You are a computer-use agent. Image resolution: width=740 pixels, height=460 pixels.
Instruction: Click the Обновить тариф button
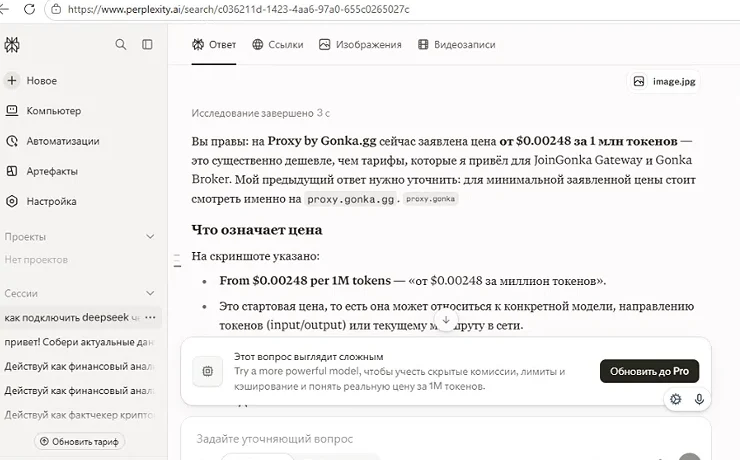pos(79,442)
